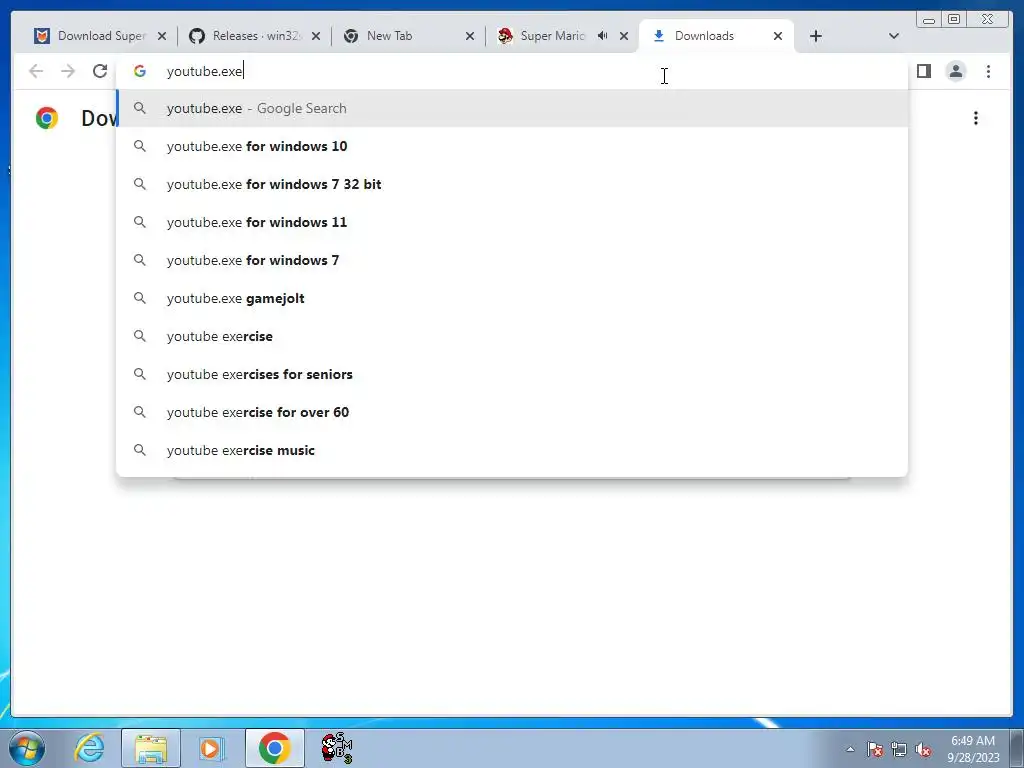Click the Chrome logo on Downloads page

pos(47,118)
